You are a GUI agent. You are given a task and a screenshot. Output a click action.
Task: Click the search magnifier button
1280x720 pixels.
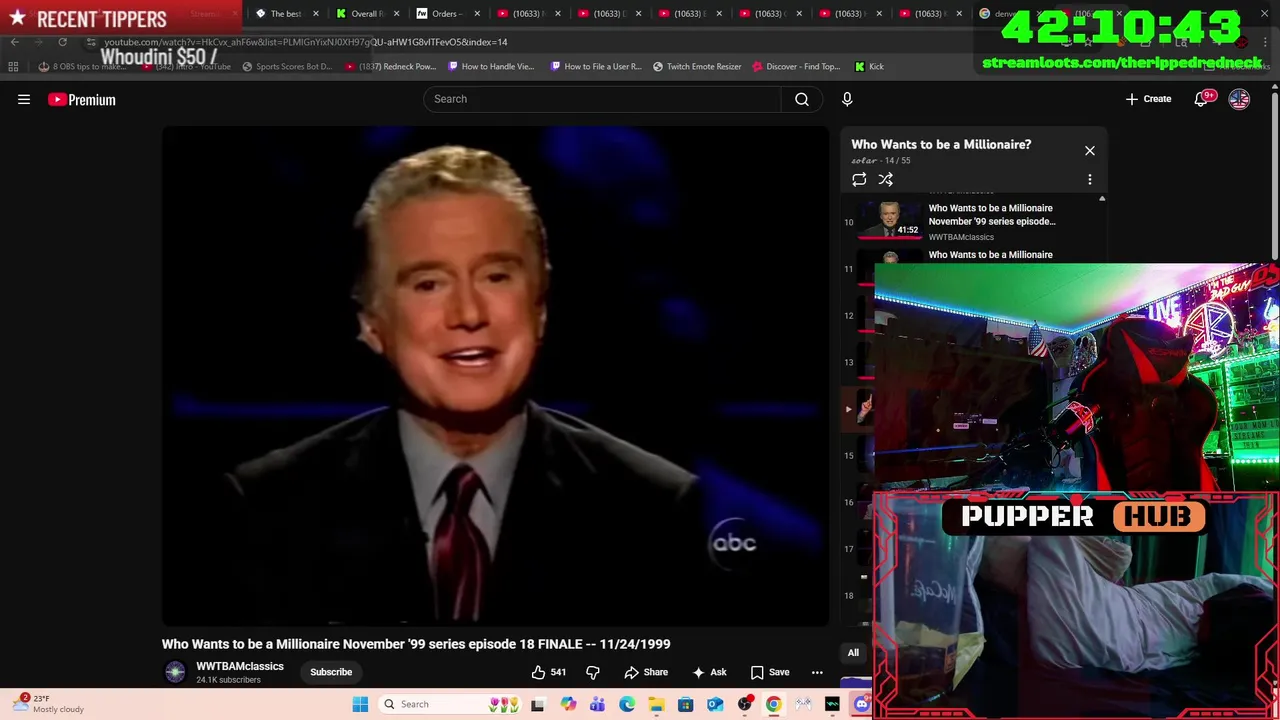(x=802, y=99)
